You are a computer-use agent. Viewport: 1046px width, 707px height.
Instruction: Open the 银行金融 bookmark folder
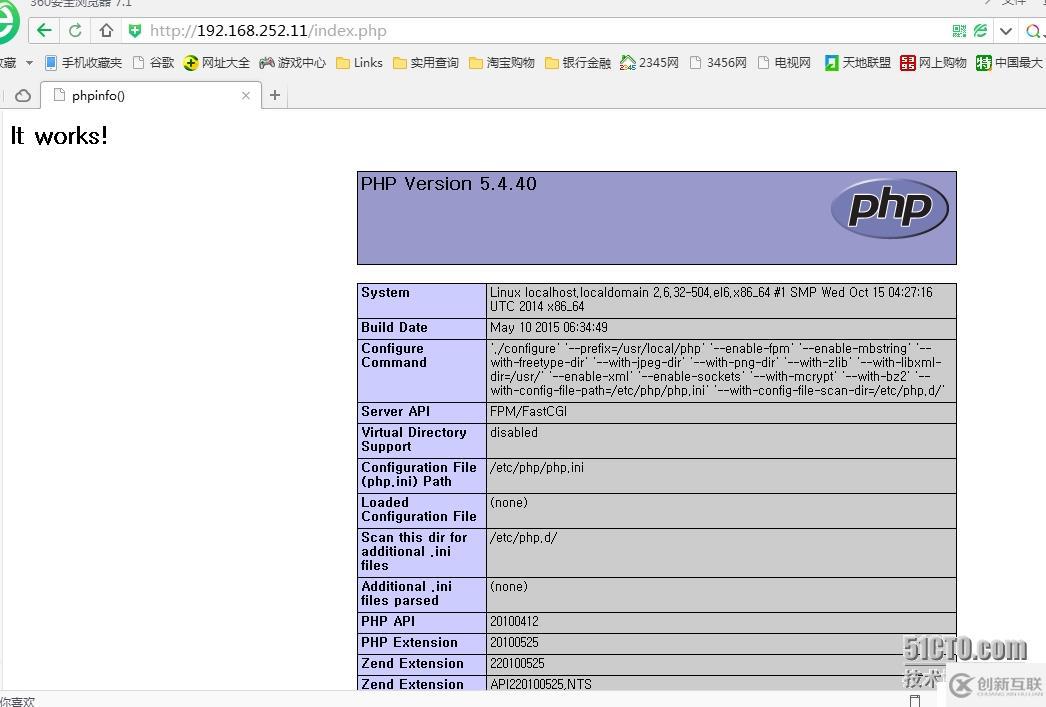point(578,63)
